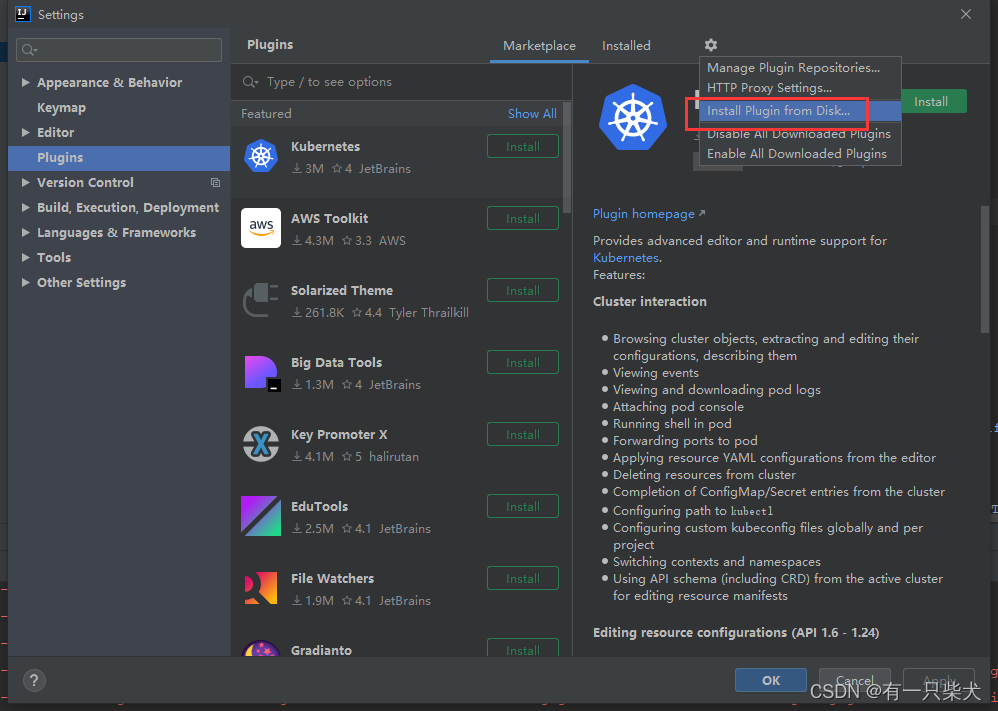Click the EduTools plugin icon
The height and width of the screenshot is (711, 998).
point(261,516)
